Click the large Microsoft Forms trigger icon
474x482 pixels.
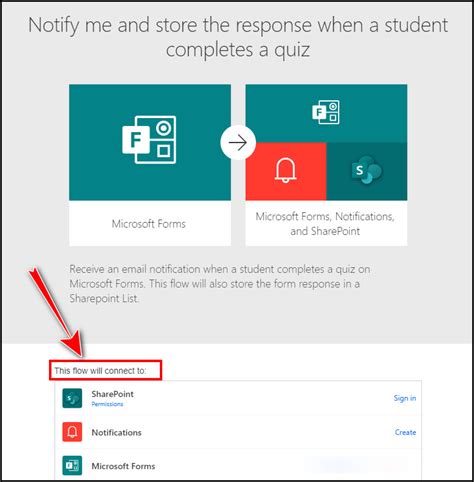click(x=149, y=140)
